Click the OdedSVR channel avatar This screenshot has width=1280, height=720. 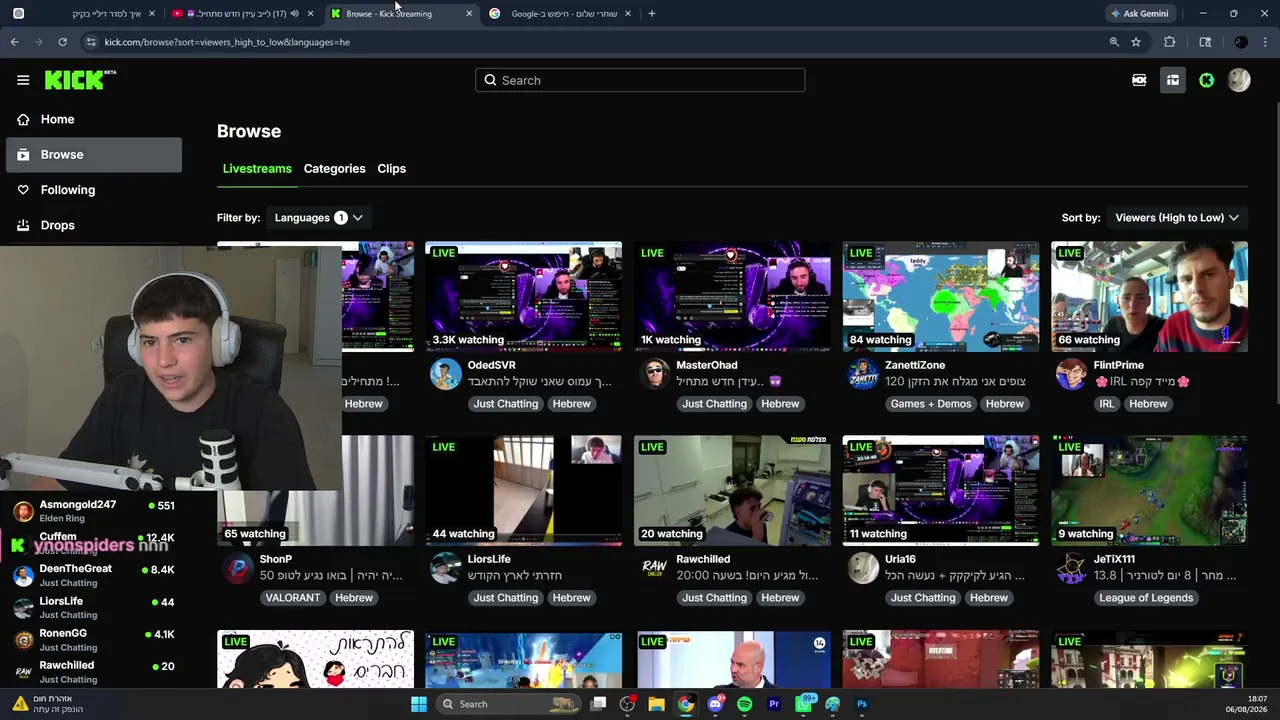(x=446, y=374)
